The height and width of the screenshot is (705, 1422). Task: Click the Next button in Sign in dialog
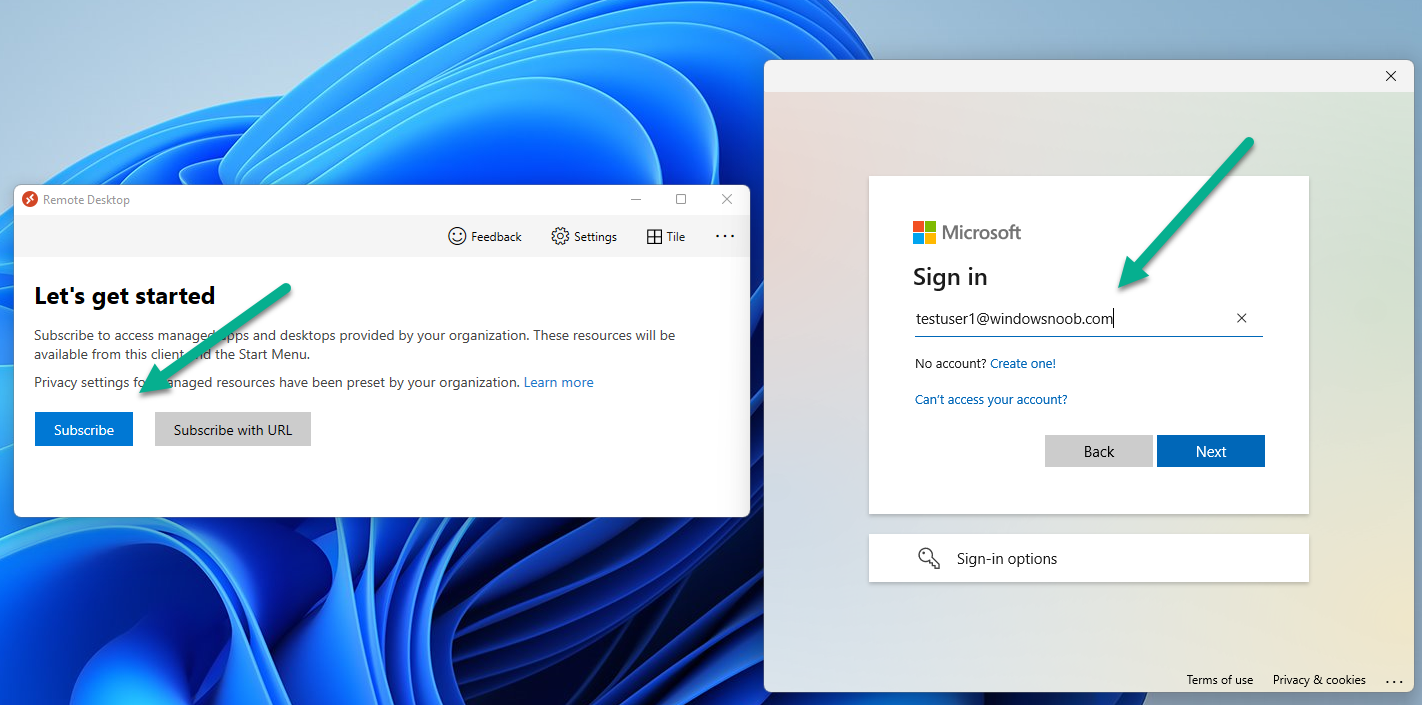click(1211, 451)
